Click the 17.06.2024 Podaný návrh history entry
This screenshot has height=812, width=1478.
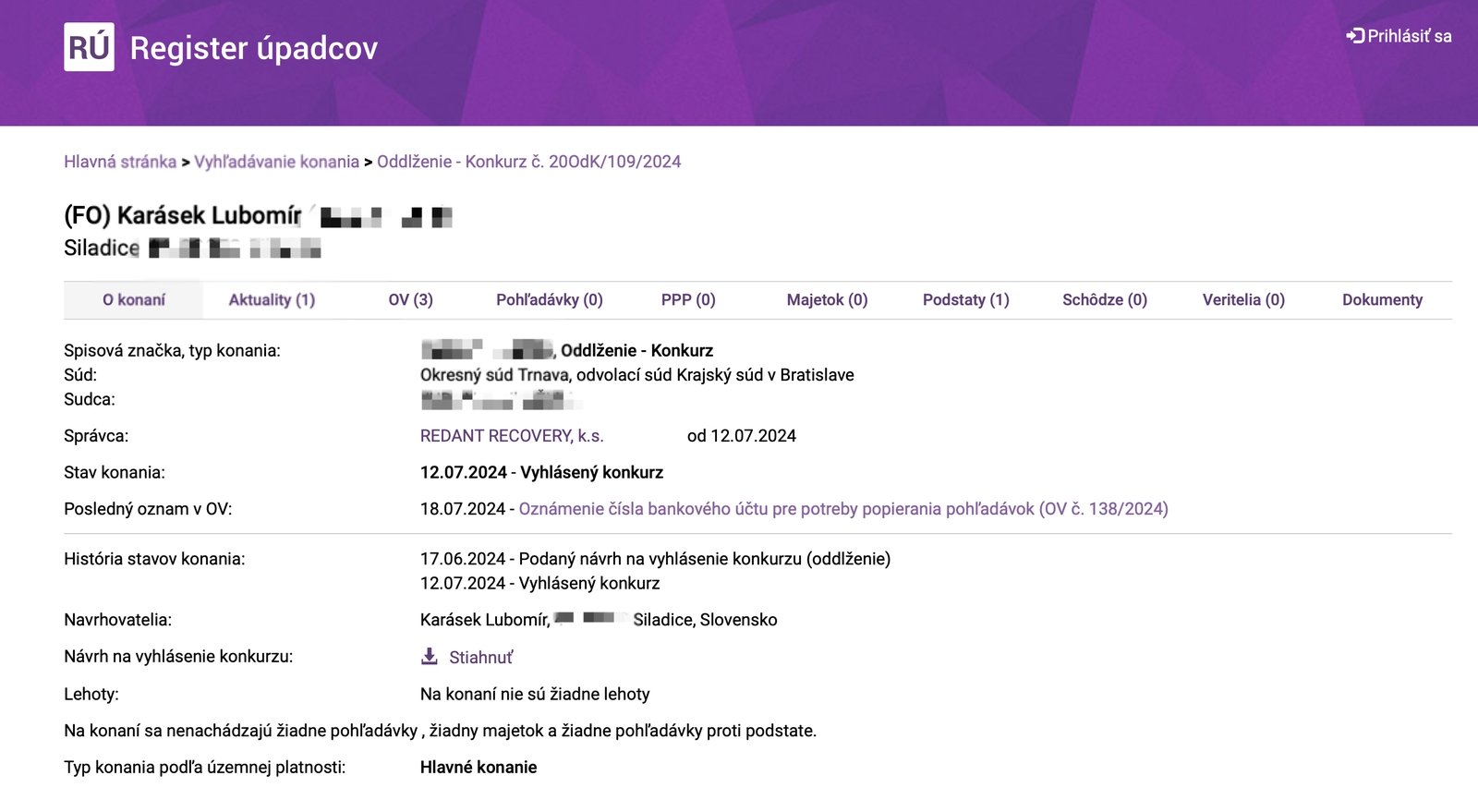pos(655,559)
